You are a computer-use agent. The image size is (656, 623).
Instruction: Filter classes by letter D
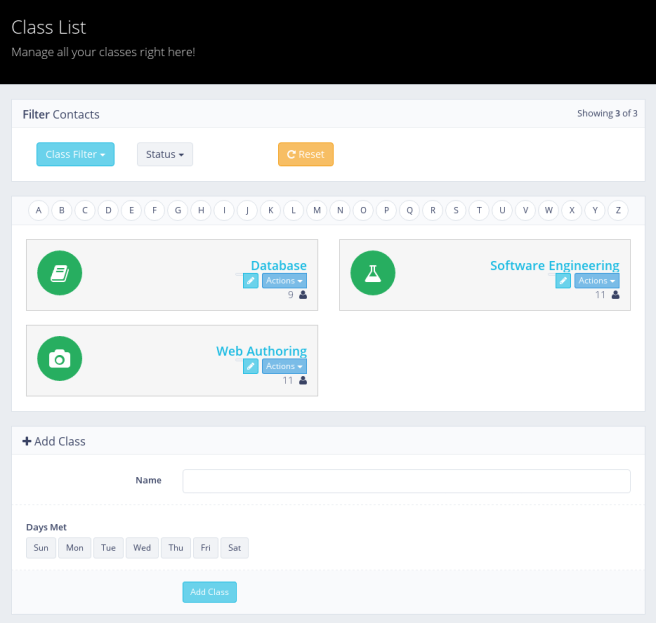[108, 210]
